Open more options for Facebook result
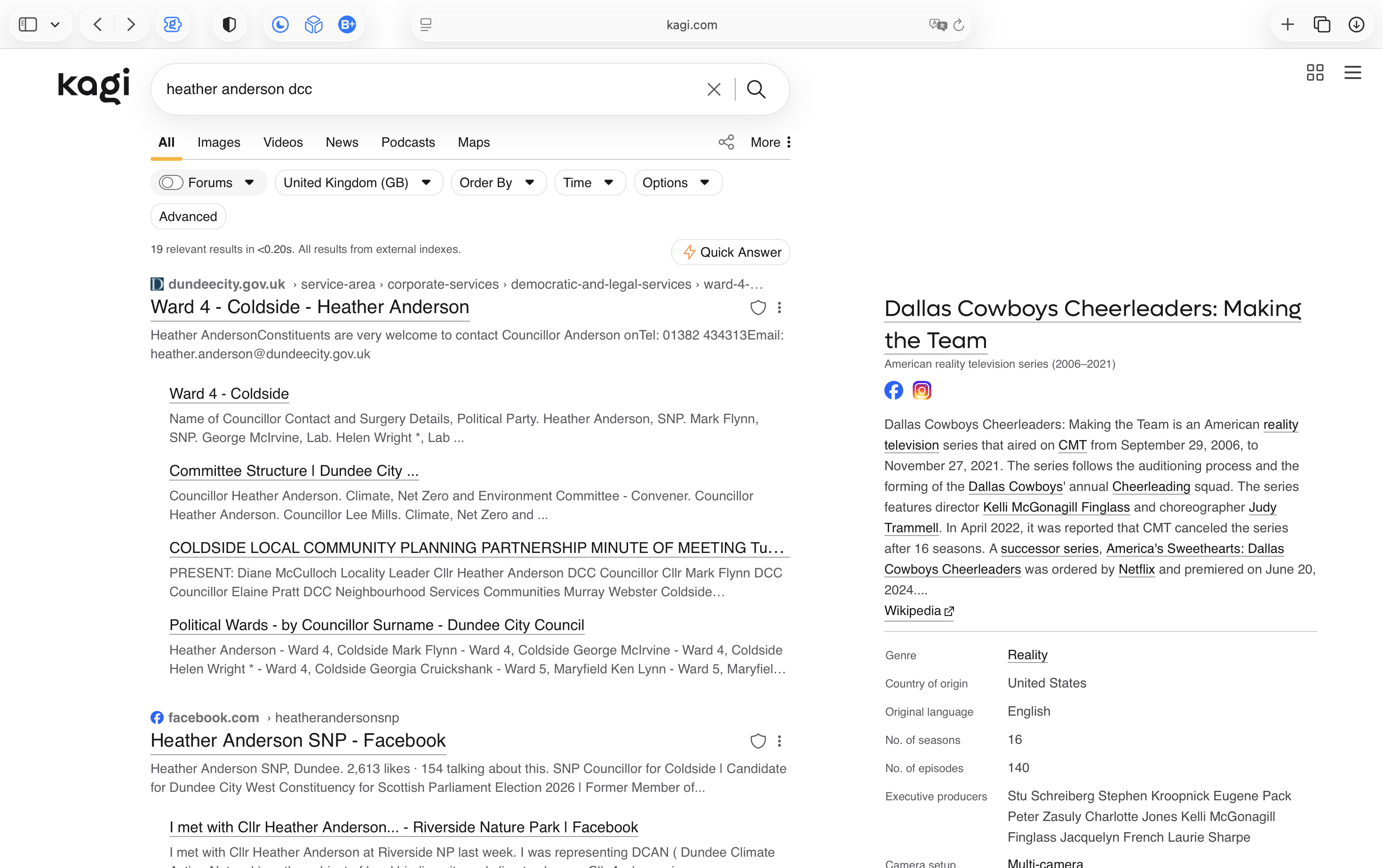 (x=779, y=741)
